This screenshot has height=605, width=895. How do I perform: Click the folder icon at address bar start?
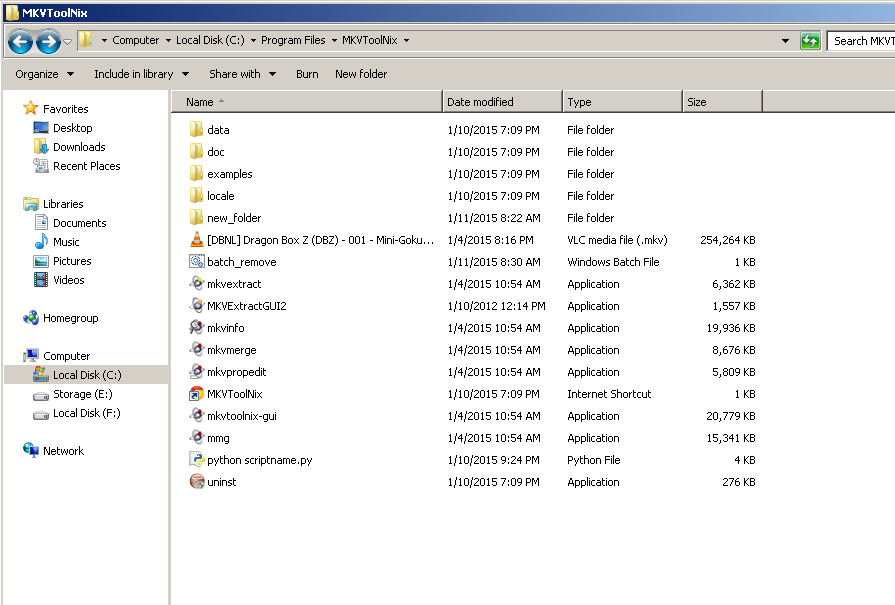(x=86, y=40)
